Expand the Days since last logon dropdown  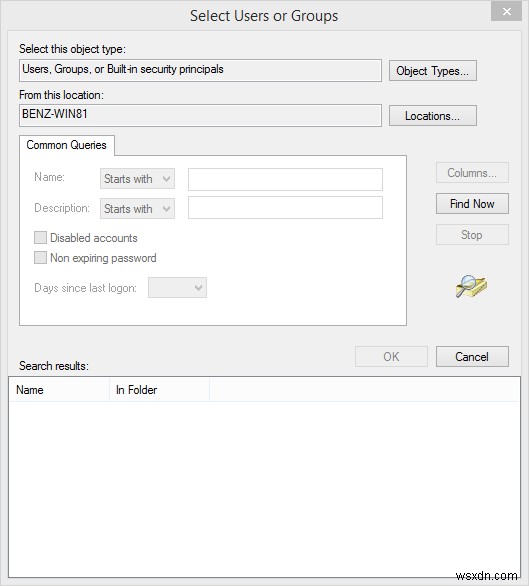click(177, 288)
